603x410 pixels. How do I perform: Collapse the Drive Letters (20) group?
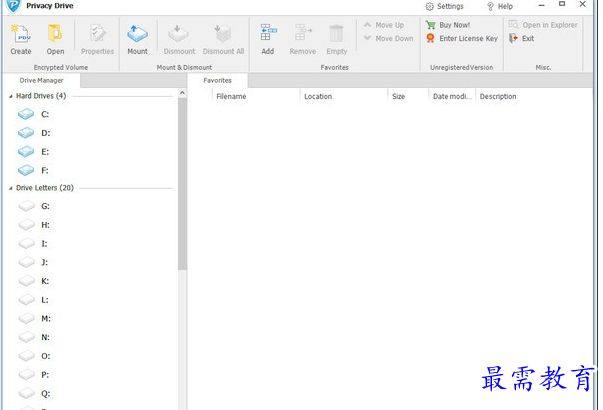click(10, 188)
